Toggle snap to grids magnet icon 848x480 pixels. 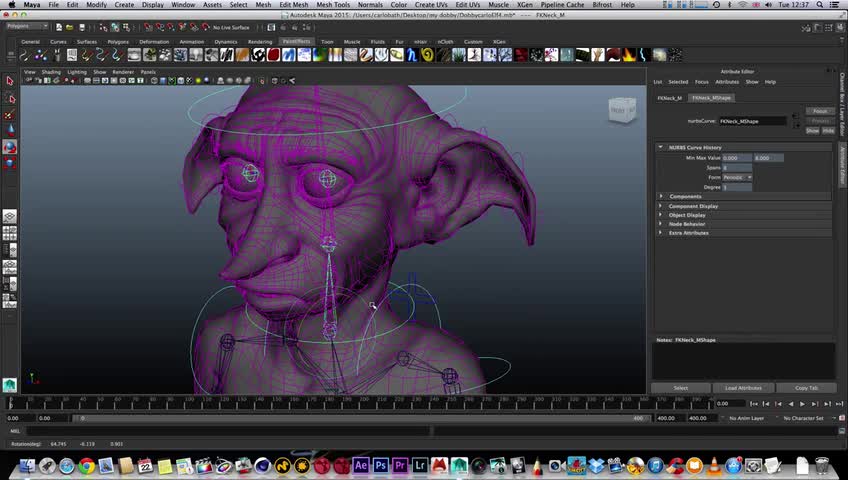[x=148, y=27]
